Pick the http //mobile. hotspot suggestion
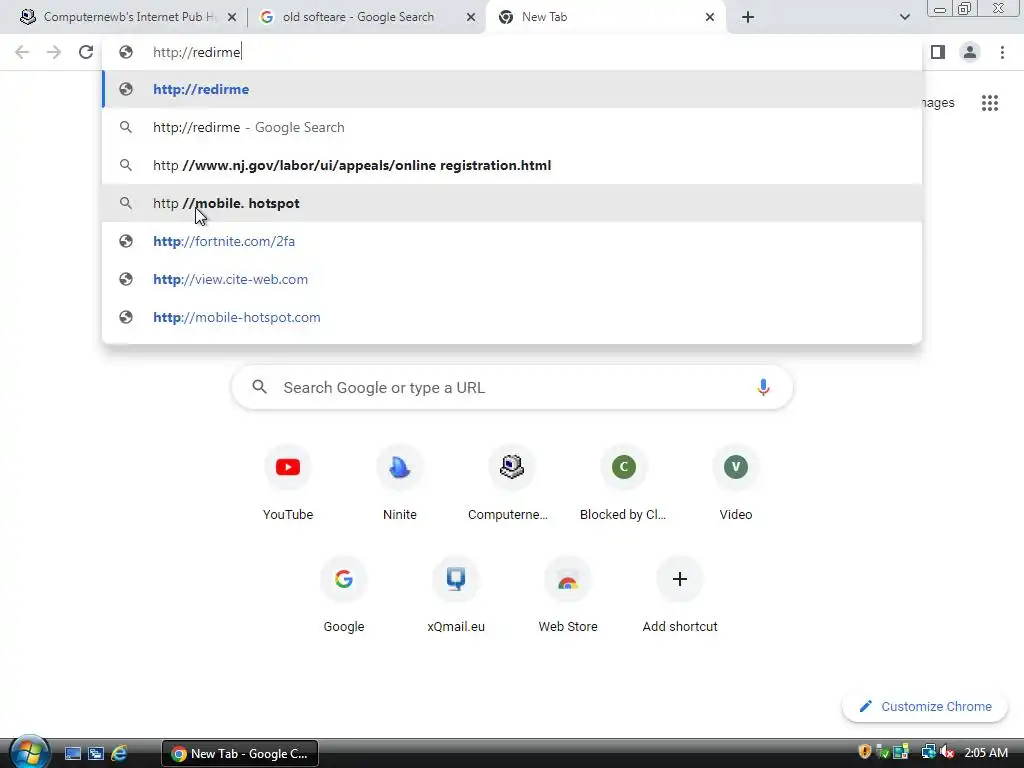1024x768 pixels. [x=512, y=203]
